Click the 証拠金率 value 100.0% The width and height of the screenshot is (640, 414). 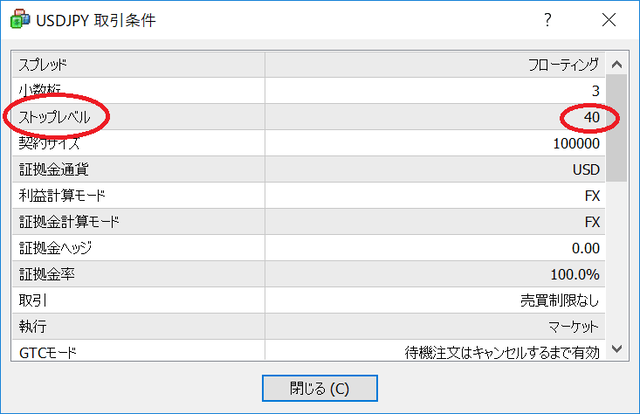click(575, 274)
